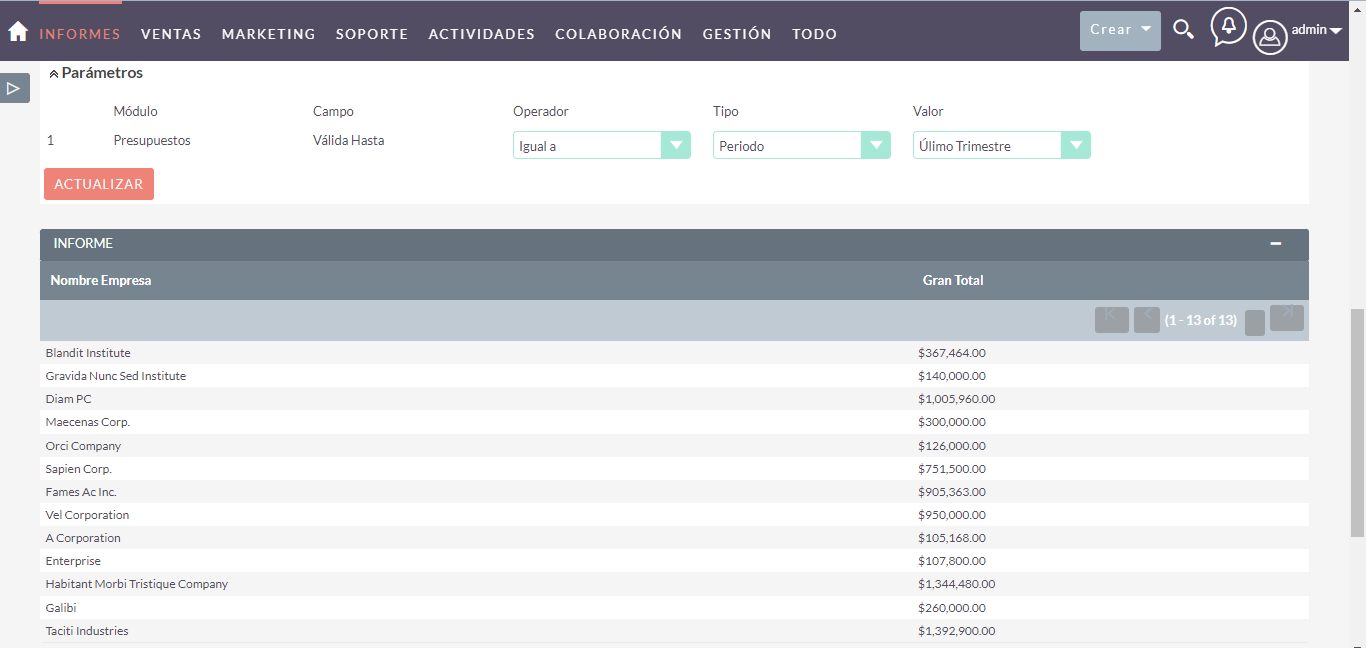The height and width of the screenshot is (648, 1366).
Task: Collapse the Parámetros section
Action: pos(54,74)
